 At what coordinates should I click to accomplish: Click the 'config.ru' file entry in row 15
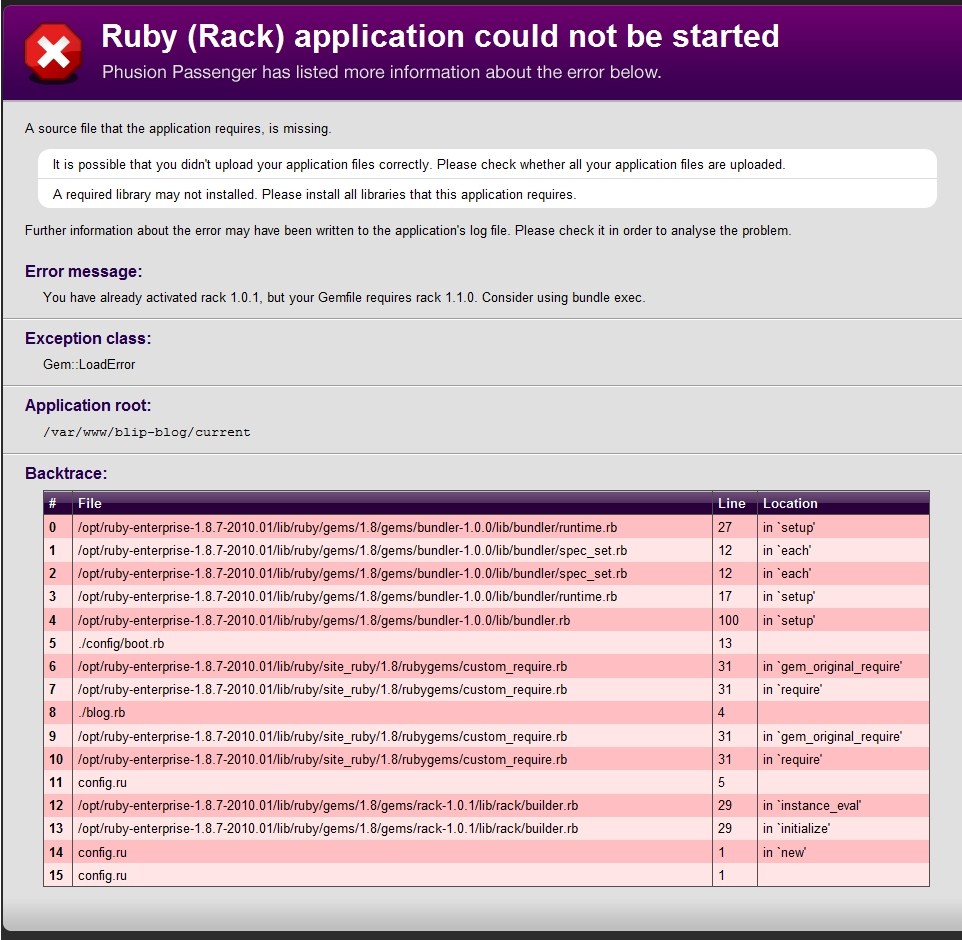(102, 875)
